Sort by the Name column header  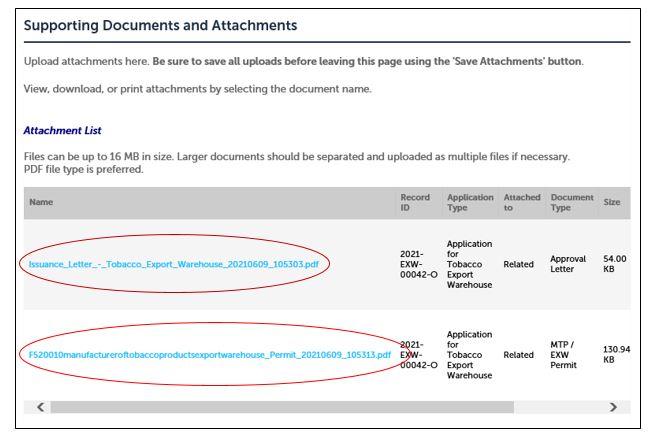pos(41,203)
